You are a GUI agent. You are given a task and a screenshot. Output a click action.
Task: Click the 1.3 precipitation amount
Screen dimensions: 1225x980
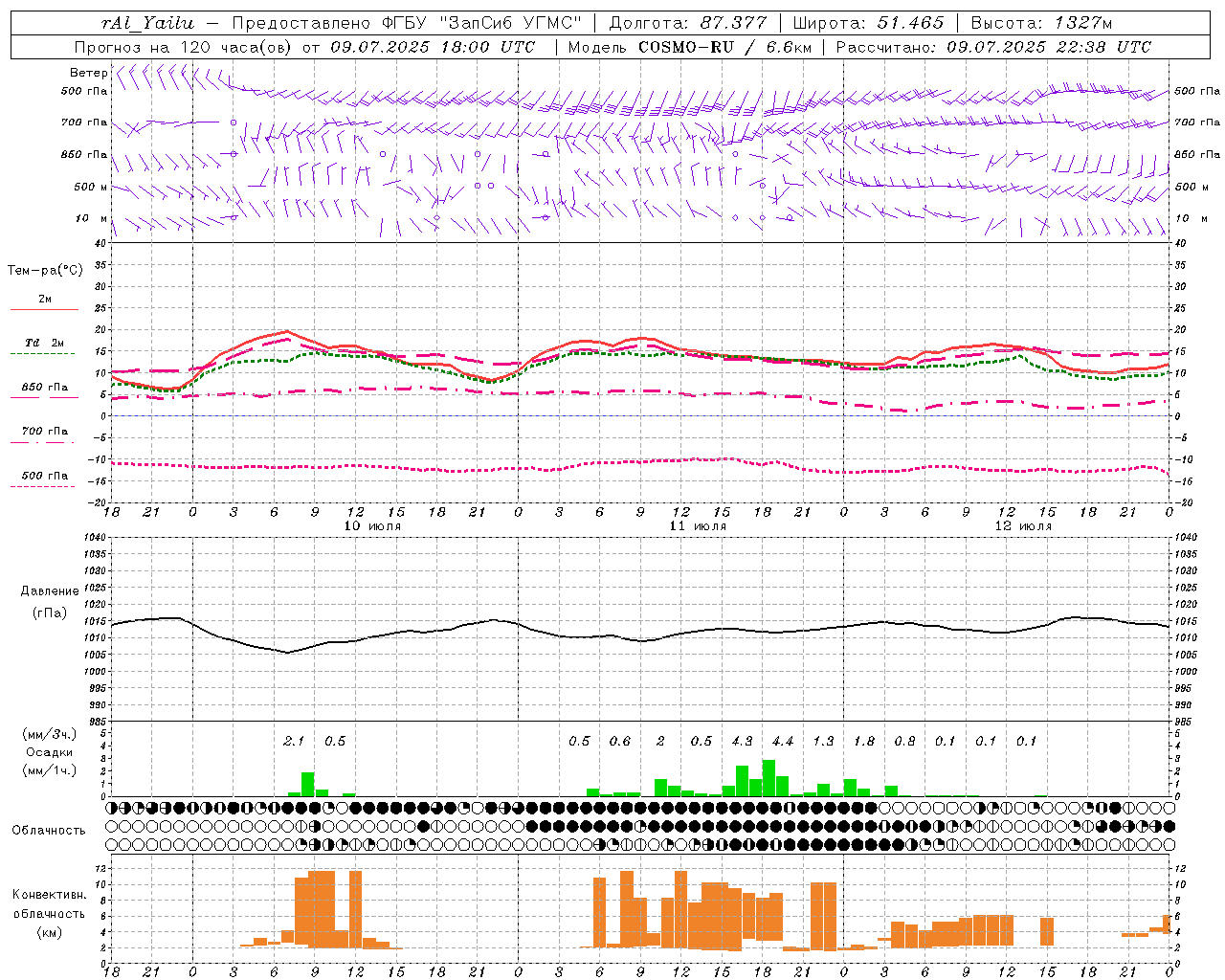(823, 741)
